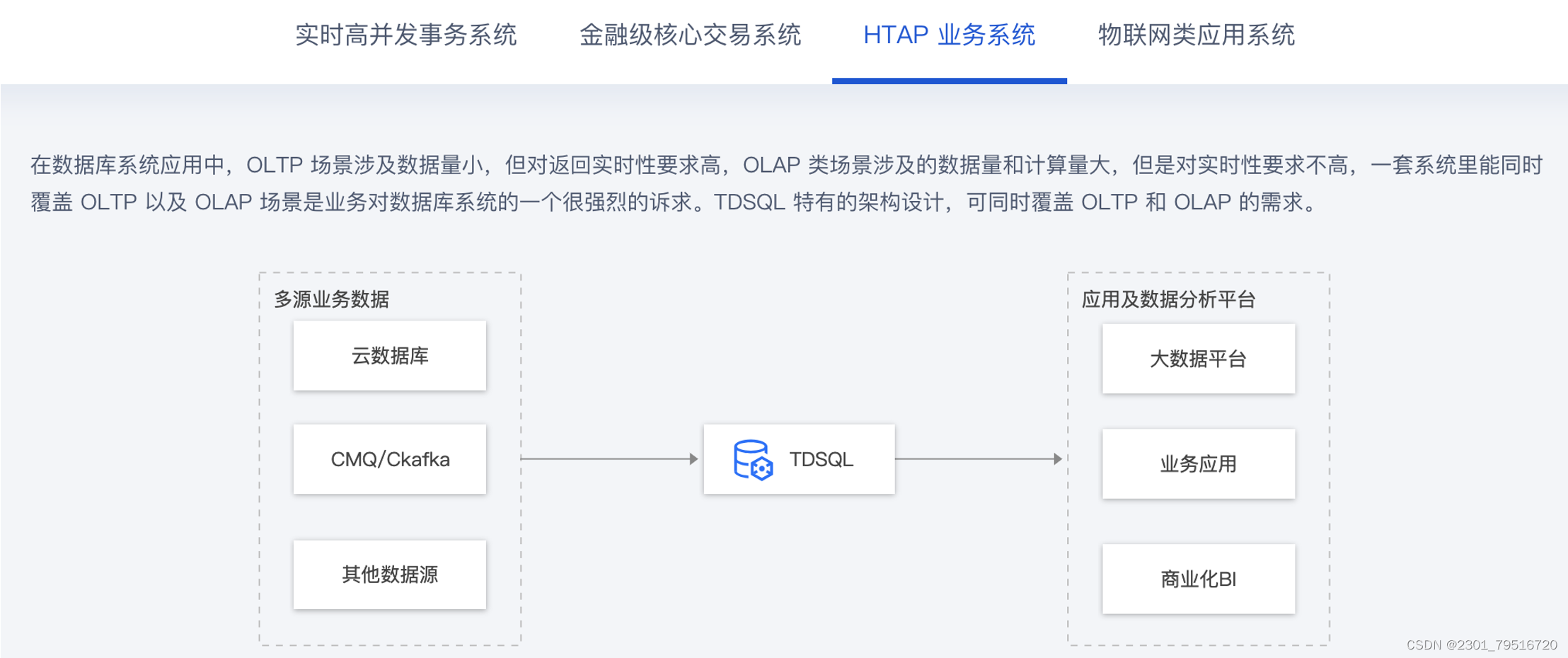Switch to 实时高并发事务系统 tab
The height and width of the screenshot is (658, 1568).
pyautogui.click(x=405, y=35)
